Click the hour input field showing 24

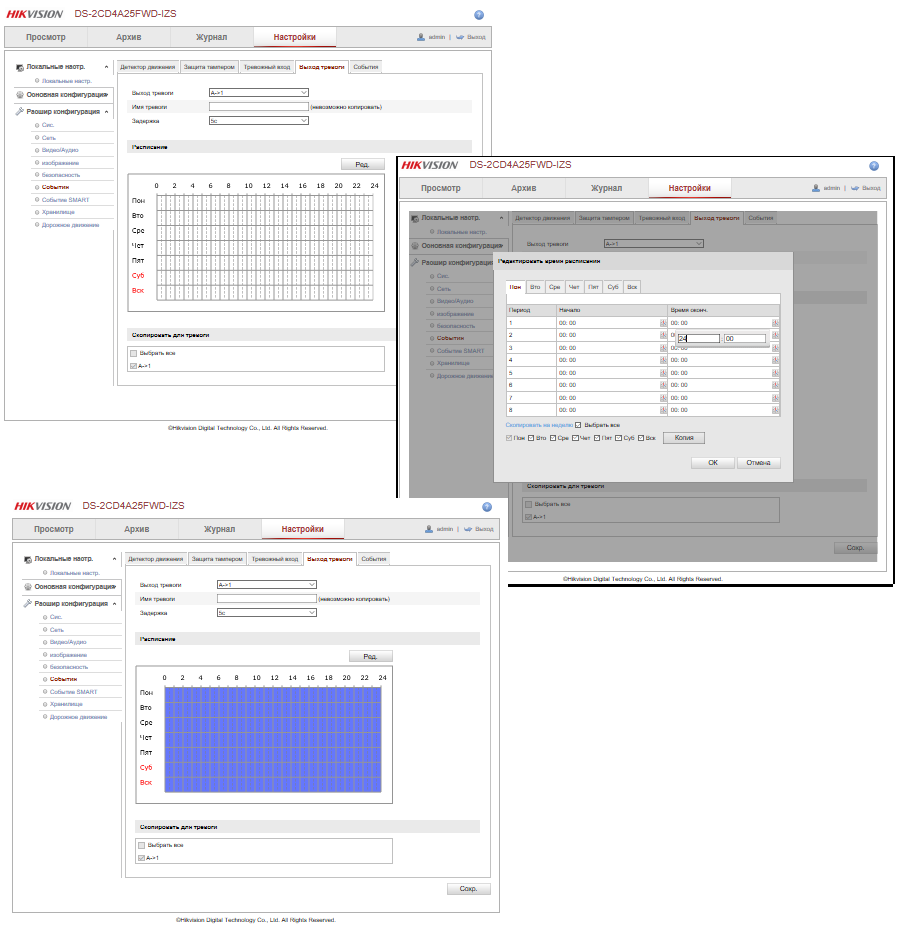tap(698, 339)
